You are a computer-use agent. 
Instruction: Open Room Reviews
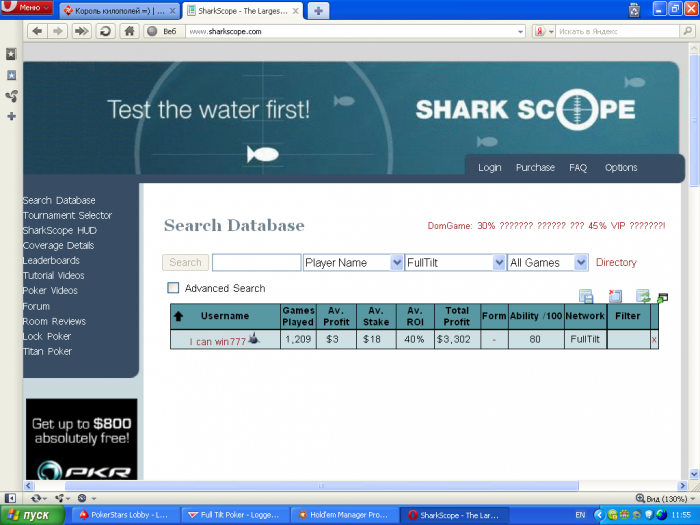click(54, 321)
